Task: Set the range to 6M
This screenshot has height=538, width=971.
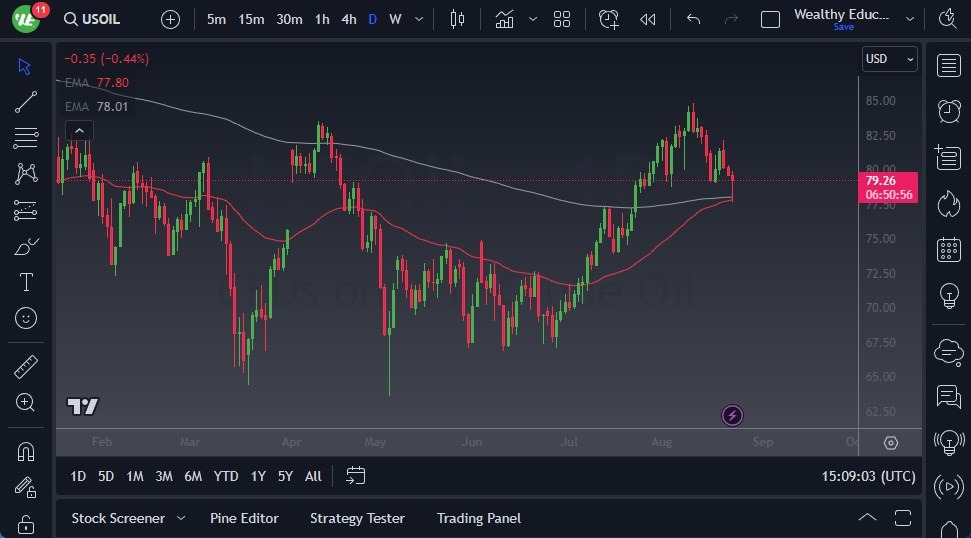Action: 193,476
